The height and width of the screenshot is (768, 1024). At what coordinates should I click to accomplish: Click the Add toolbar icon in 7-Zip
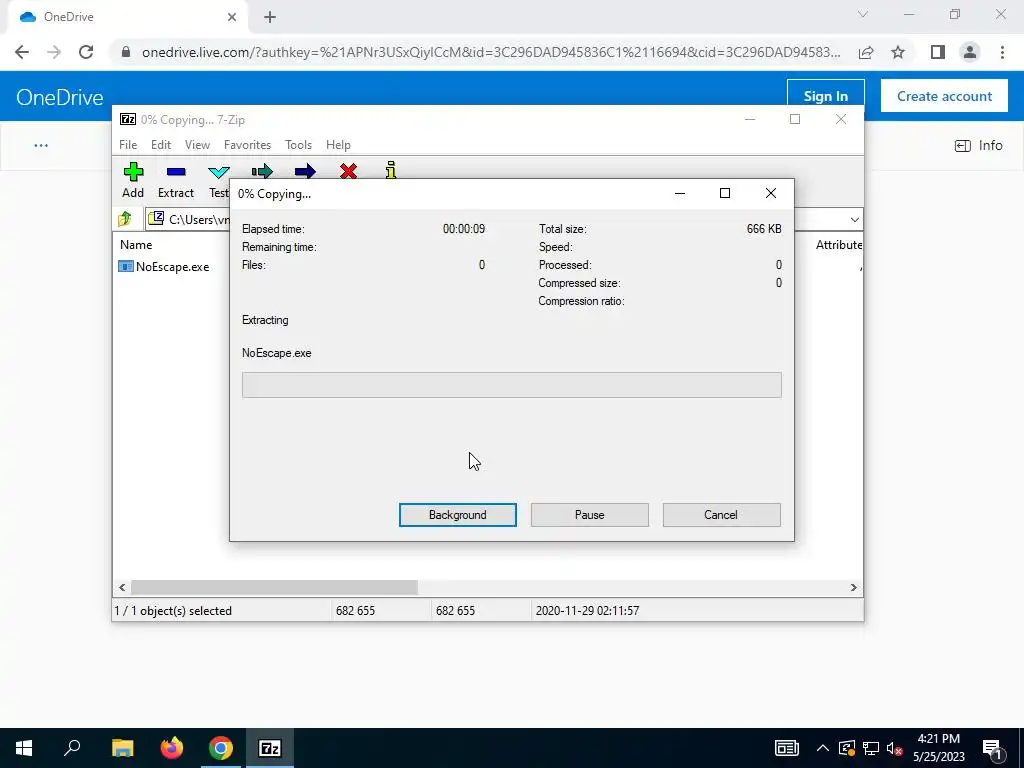[x=133, y=172]
